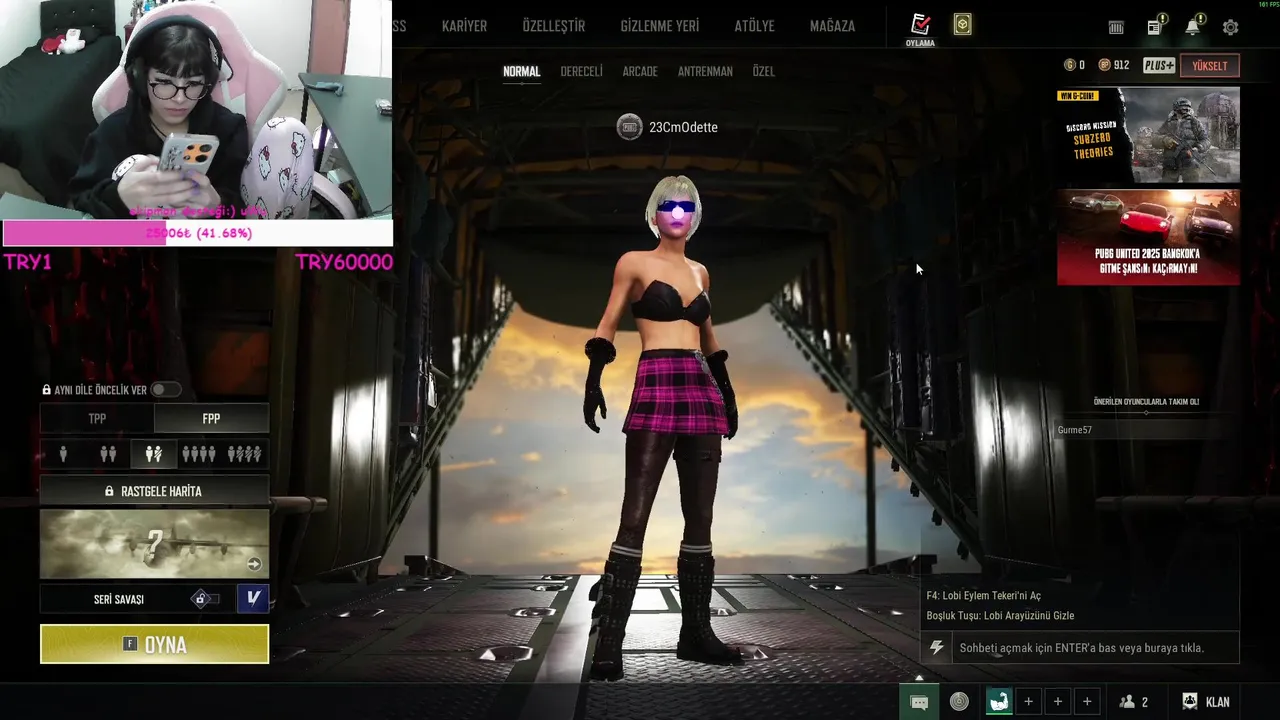Open the radar icon in bottom bar
Viewport: 1280px width, 720px height.
(x=959, y=702)
